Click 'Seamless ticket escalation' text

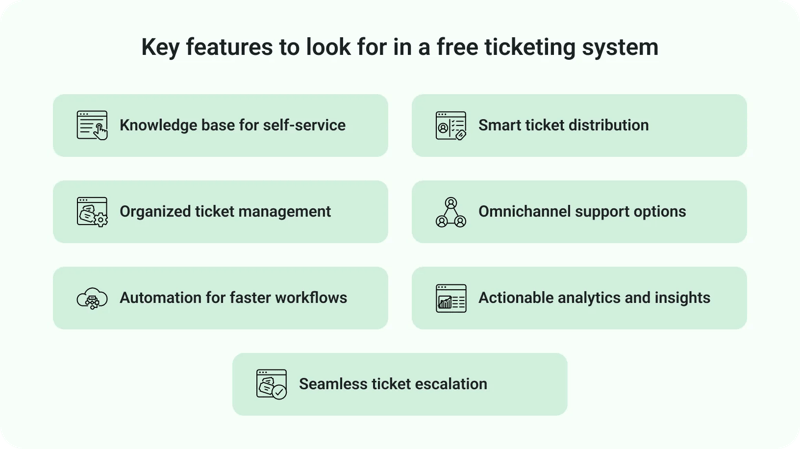click(393, 384)
